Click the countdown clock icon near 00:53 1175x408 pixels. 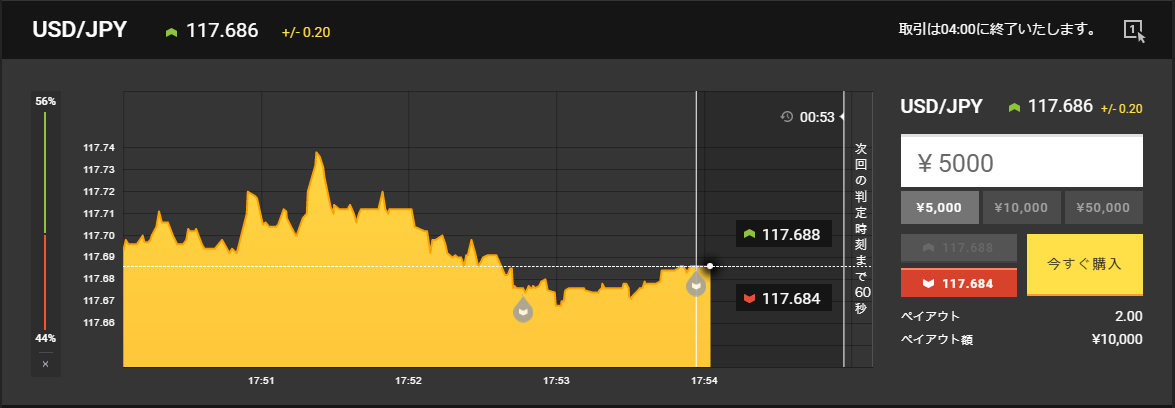click(787, 116)
